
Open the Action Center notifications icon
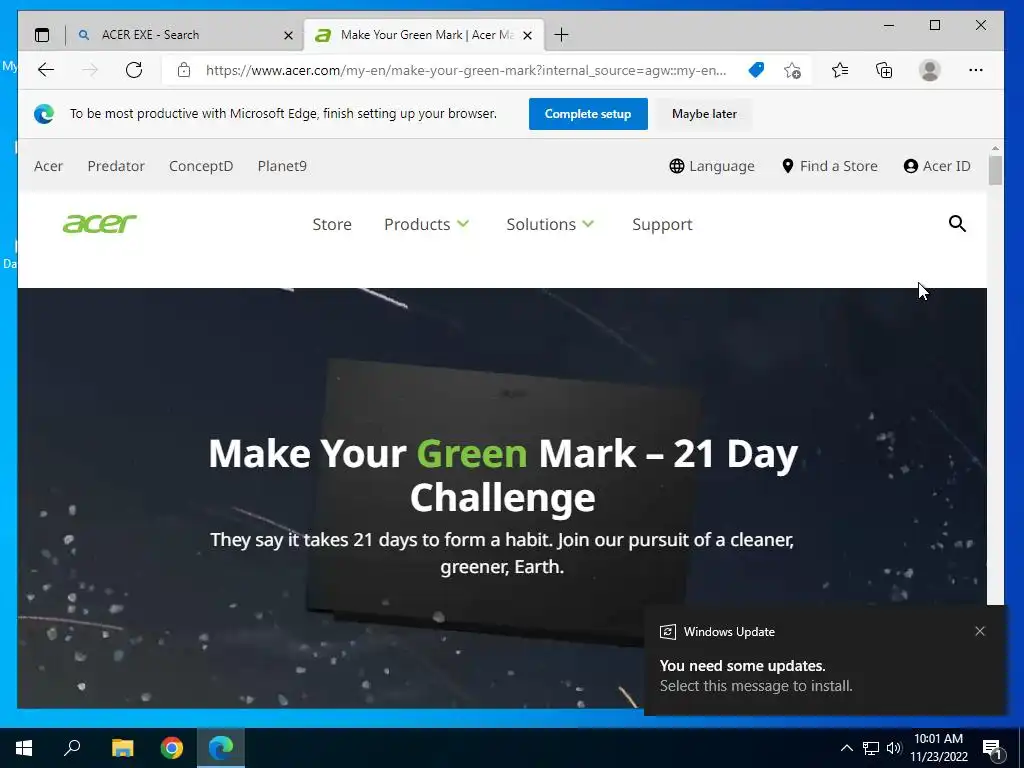[993, 748]
